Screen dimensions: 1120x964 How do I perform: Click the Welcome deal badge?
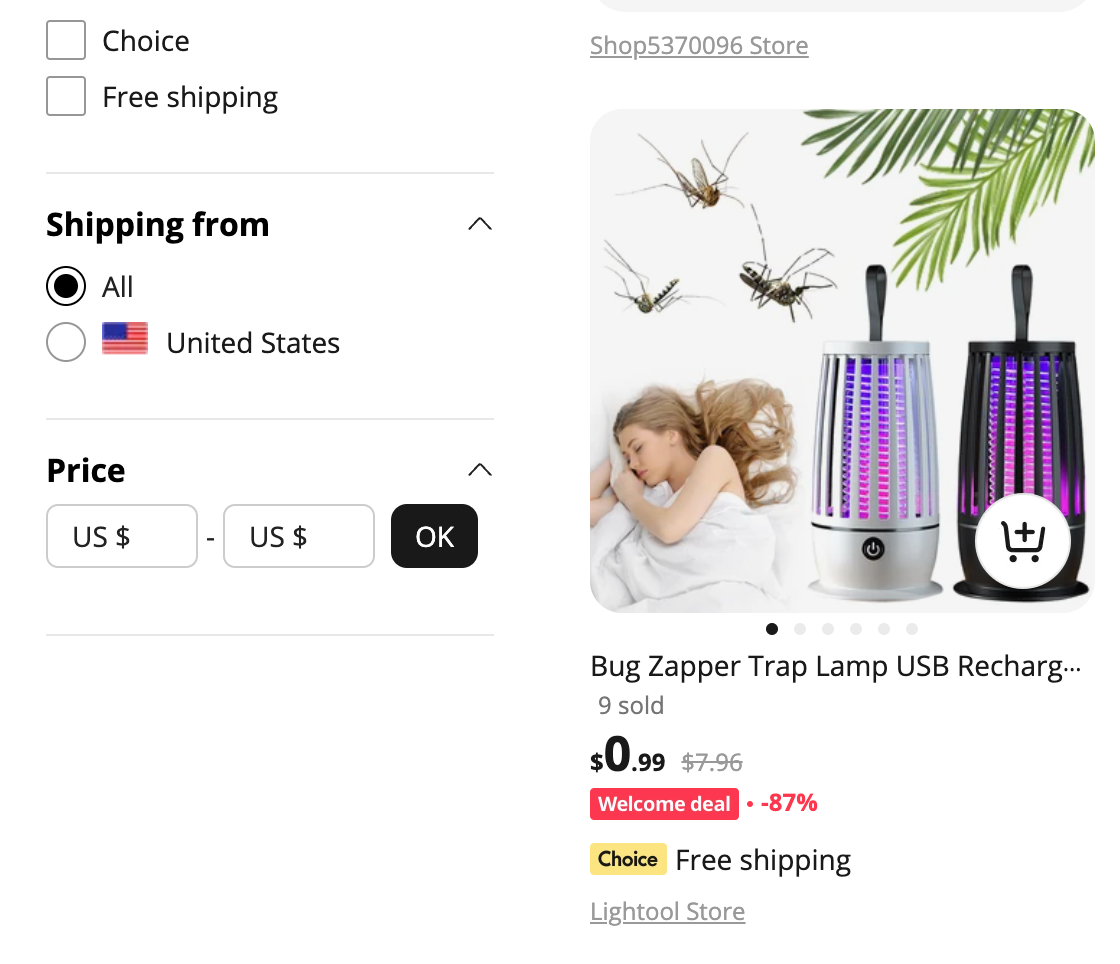pyautogui.click(x=664, y=804)
